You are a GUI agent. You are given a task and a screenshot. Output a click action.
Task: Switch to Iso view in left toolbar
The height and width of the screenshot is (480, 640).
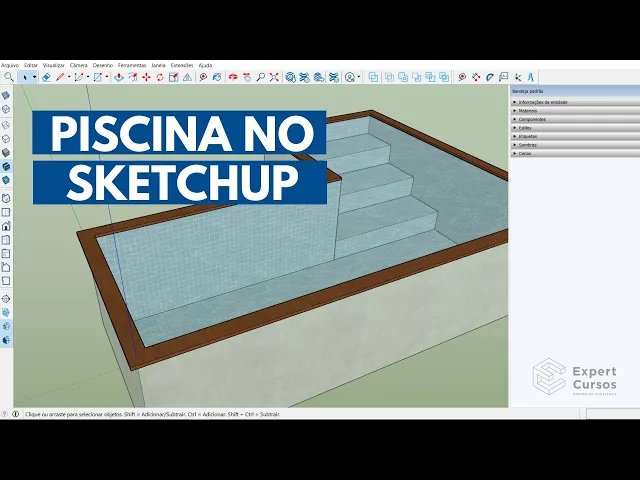click(x=6, y=198)
